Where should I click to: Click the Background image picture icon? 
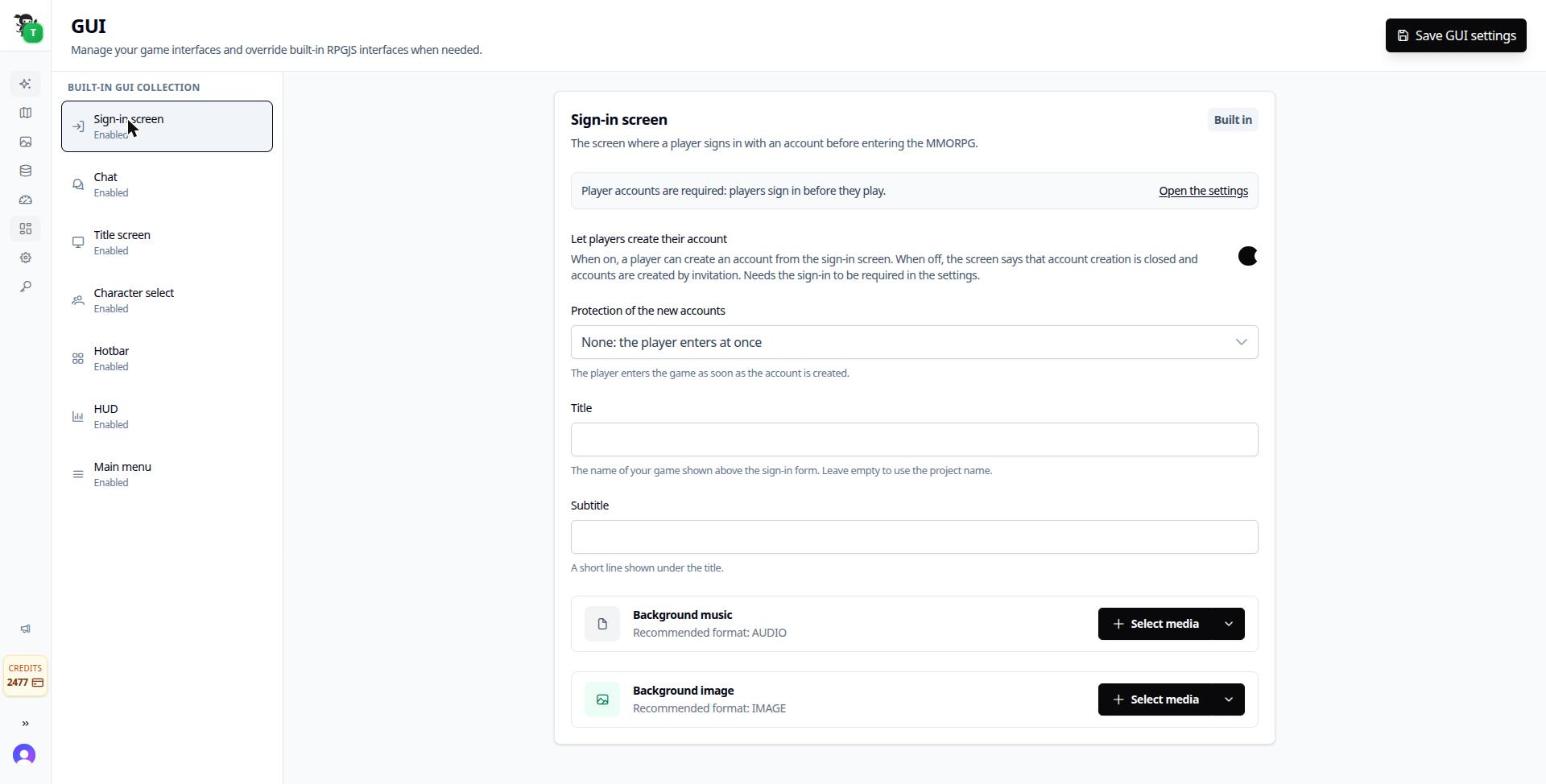tap(602, 700)
